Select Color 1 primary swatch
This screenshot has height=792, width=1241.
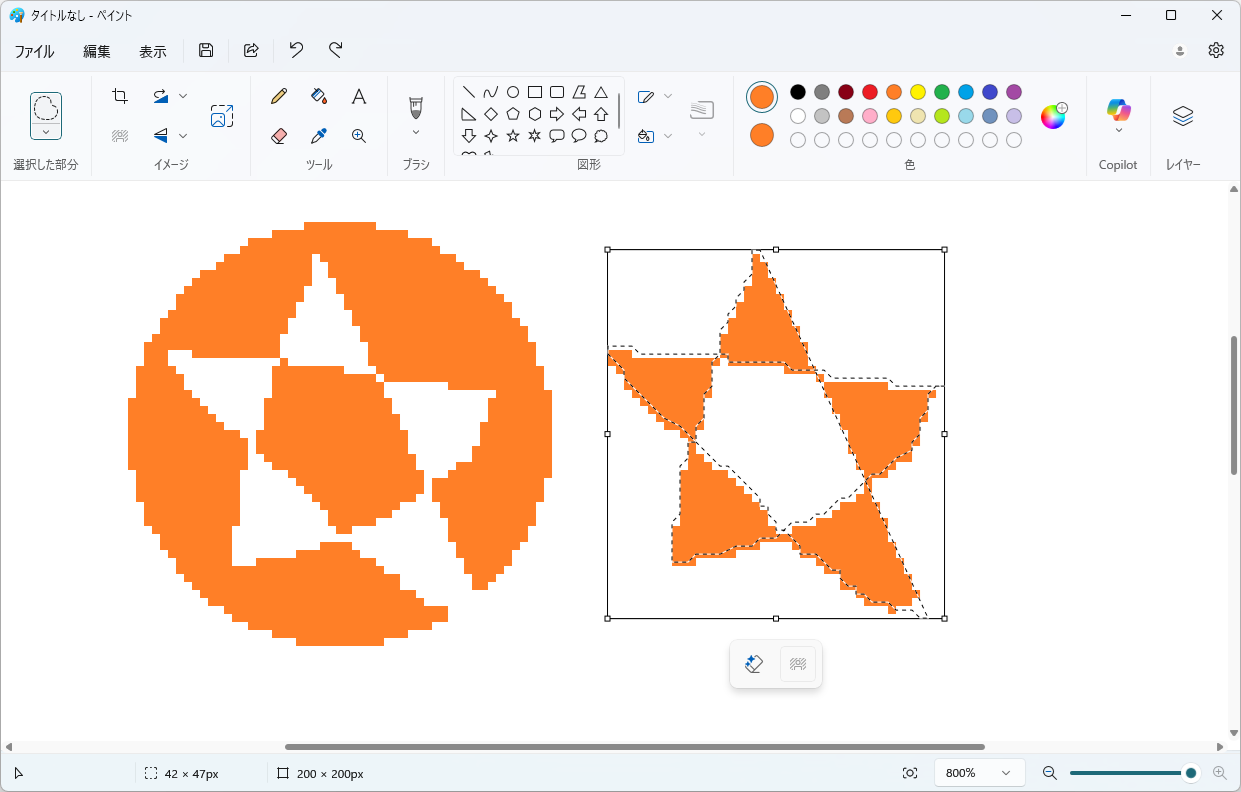pos(762,97)
